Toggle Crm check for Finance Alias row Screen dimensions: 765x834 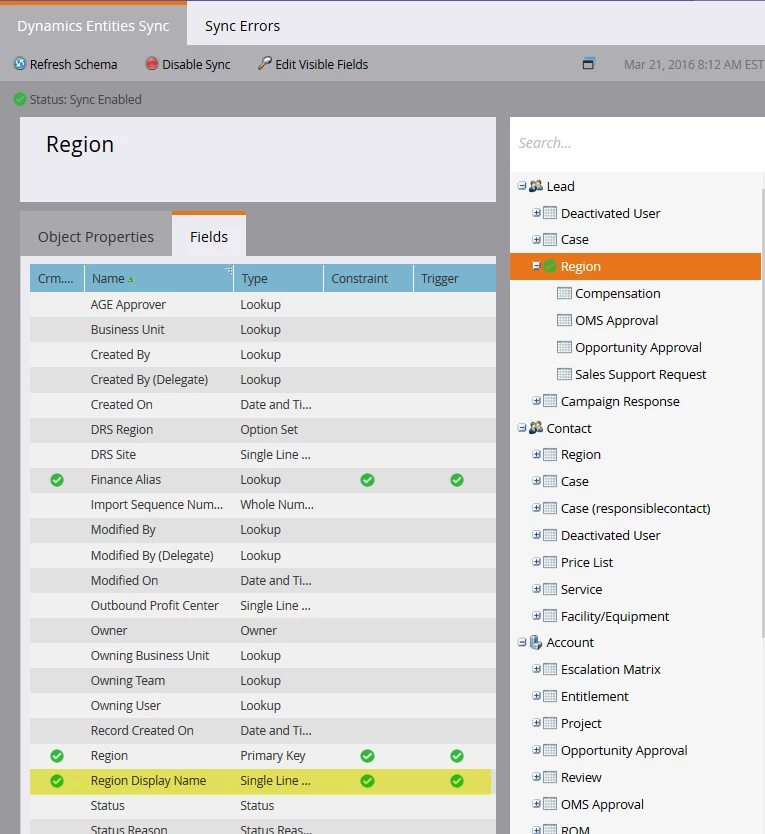coord(57,480)
